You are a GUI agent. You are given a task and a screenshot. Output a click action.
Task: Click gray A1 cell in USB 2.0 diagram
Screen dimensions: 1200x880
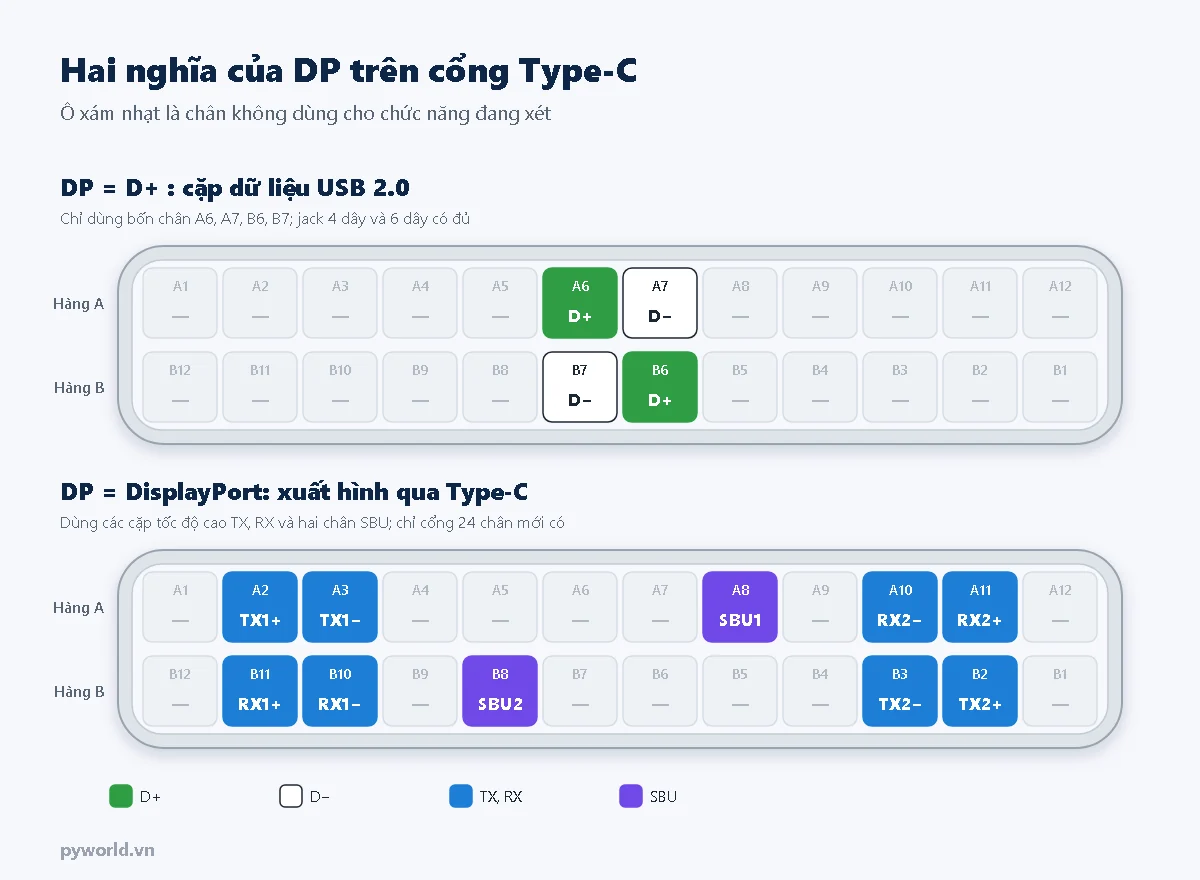pyautogui.click(x=180, y=303)
